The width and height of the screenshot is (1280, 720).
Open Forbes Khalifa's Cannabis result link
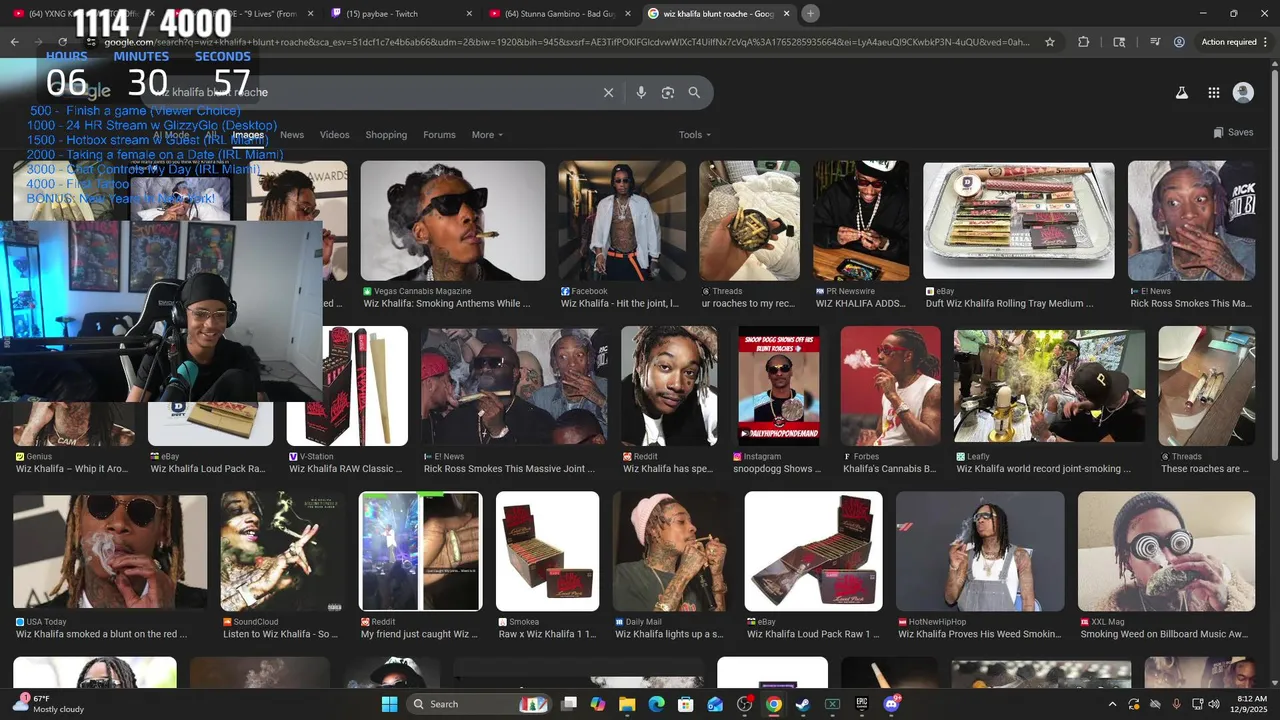coord(890,469)
